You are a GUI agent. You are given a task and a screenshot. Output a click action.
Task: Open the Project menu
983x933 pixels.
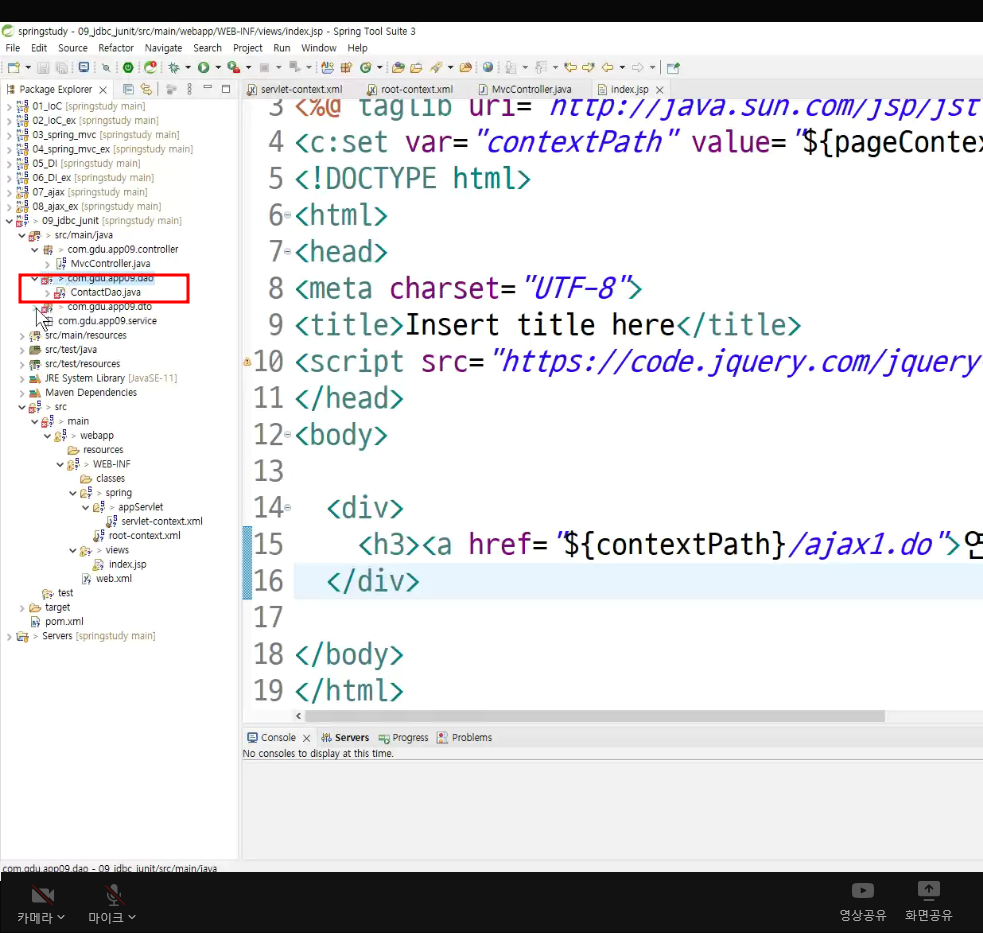[248, 48]
